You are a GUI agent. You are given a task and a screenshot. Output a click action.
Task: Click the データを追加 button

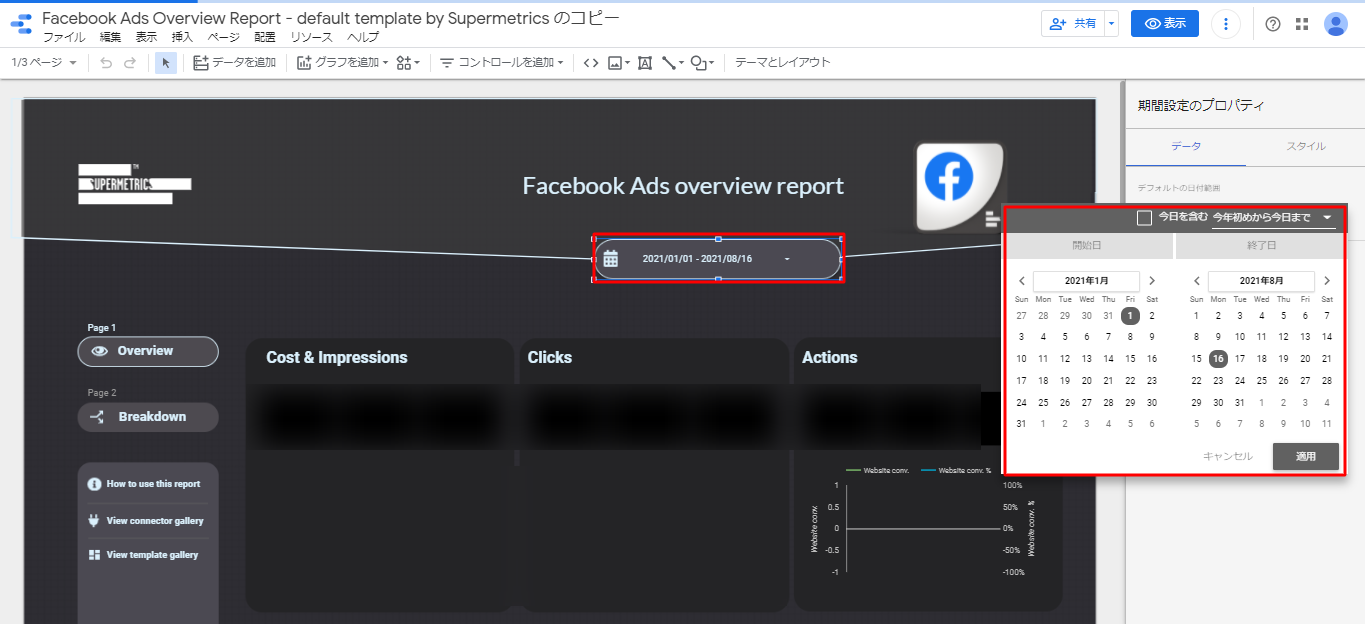click(x=234, y=63)
